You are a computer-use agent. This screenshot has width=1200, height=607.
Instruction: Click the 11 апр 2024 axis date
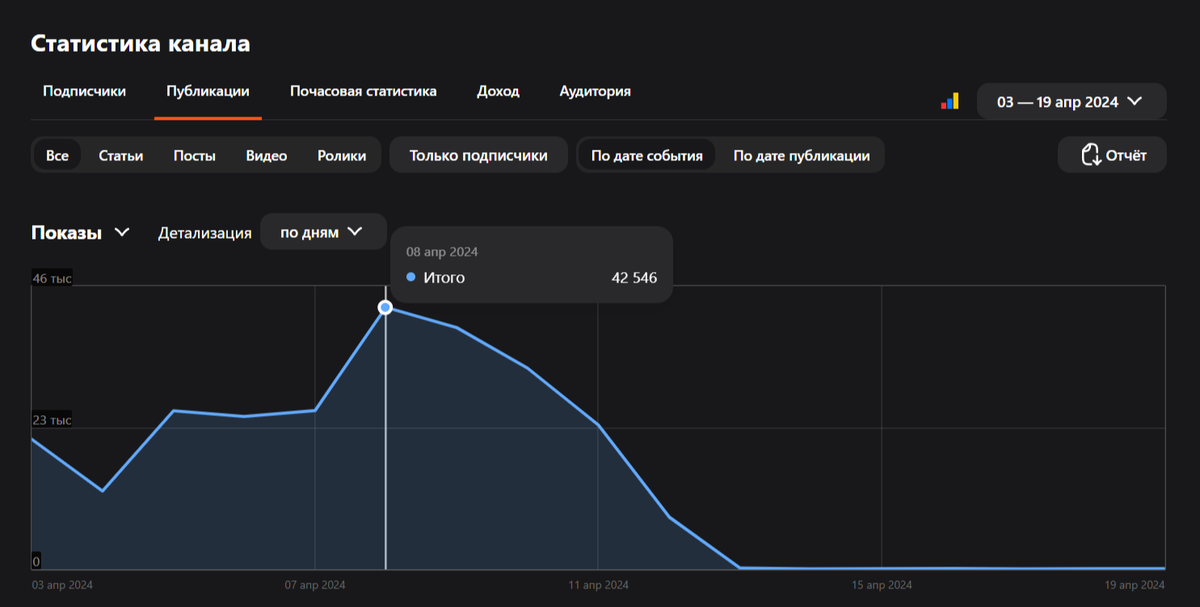(598, 585)
